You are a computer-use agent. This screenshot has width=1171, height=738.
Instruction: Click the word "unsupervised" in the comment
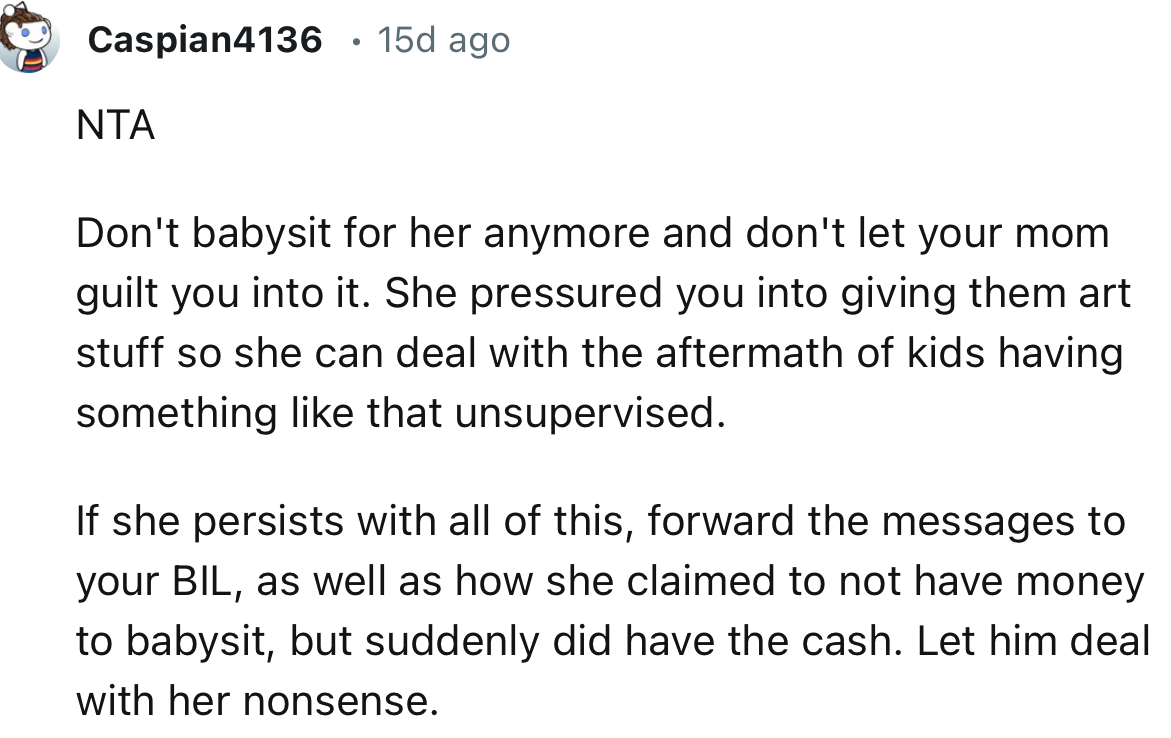click(586, 414)
